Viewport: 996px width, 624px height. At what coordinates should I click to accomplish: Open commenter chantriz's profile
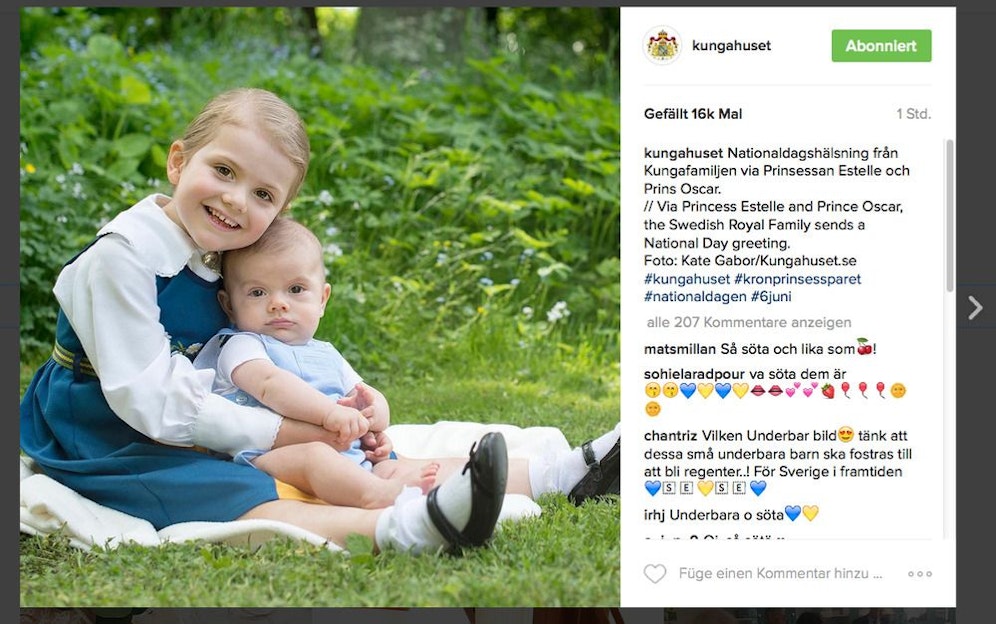pos(670,436)
